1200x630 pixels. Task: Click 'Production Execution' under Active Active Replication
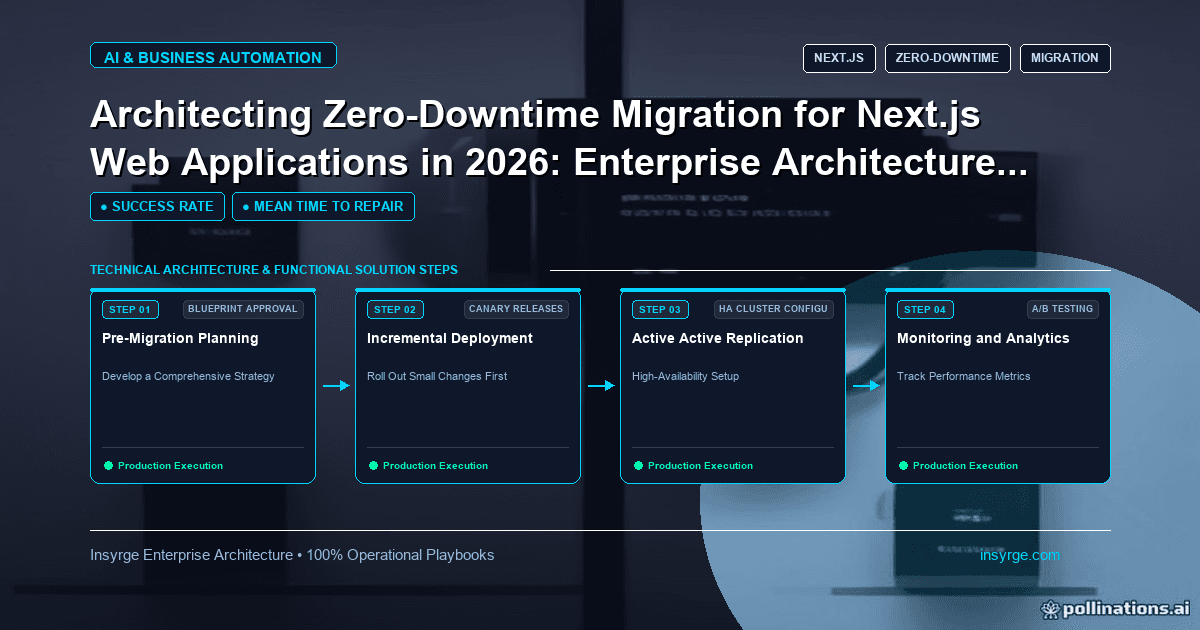click(700, 466)
